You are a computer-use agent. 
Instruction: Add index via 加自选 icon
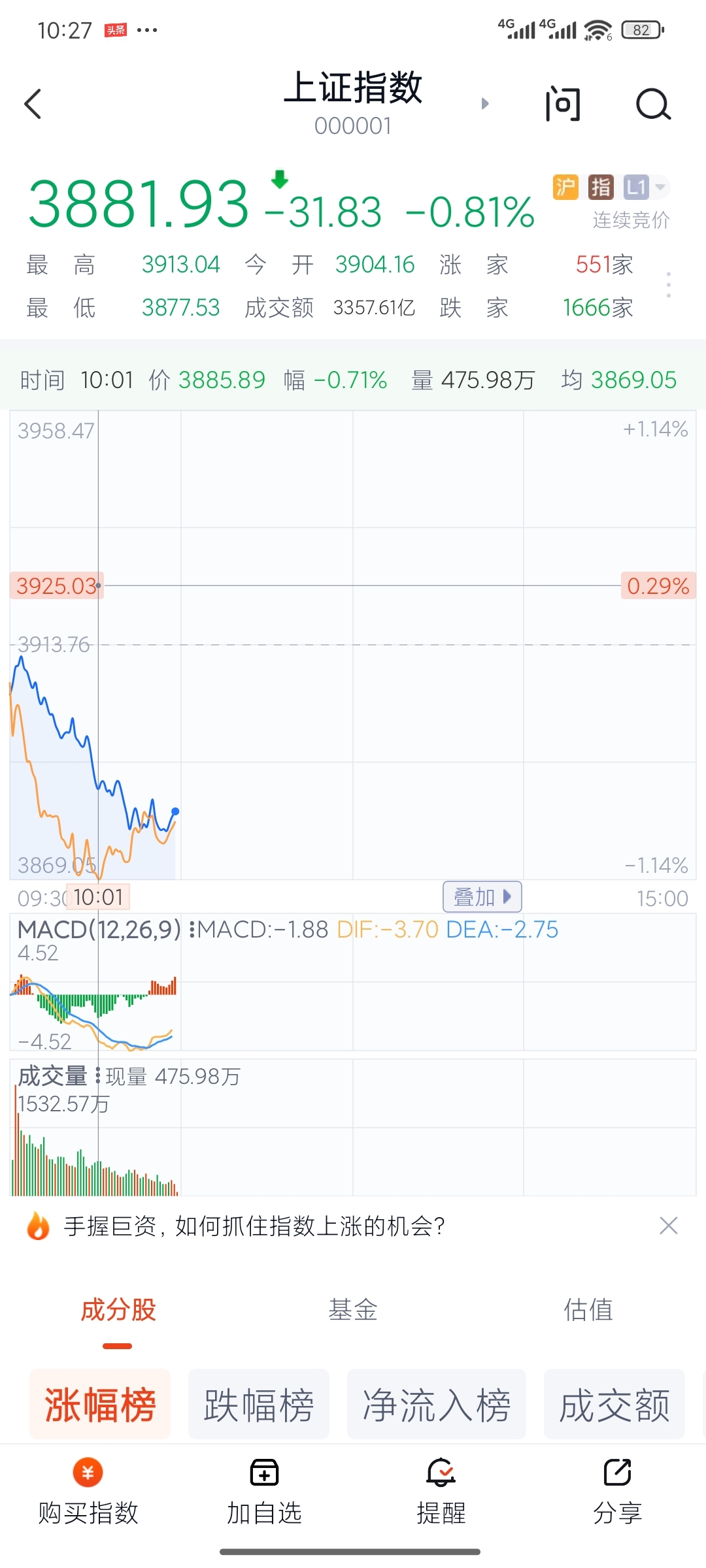click(264, 1473)
